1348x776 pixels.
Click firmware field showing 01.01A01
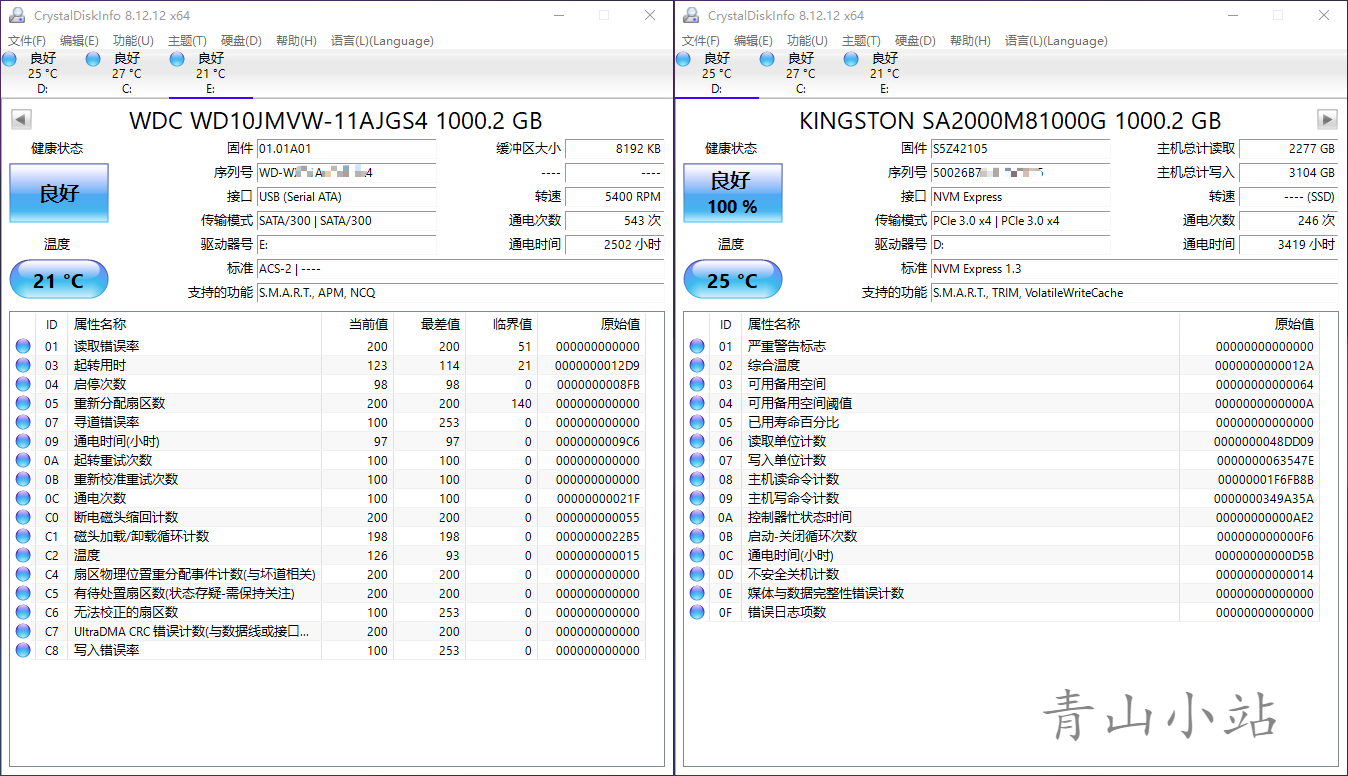coord(346,148)
